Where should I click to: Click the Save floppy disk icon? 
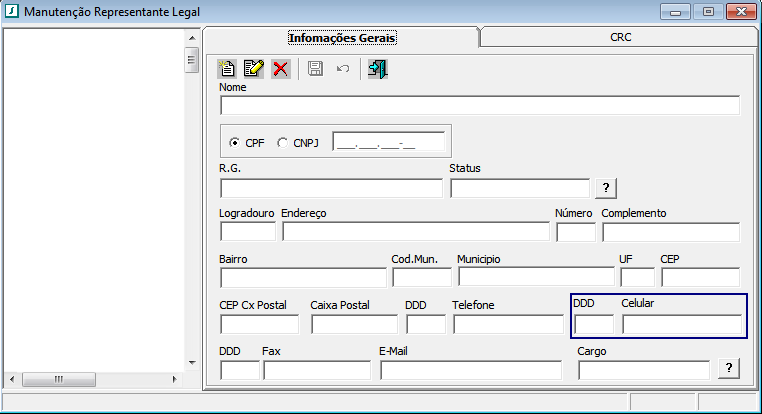point(315,69)
